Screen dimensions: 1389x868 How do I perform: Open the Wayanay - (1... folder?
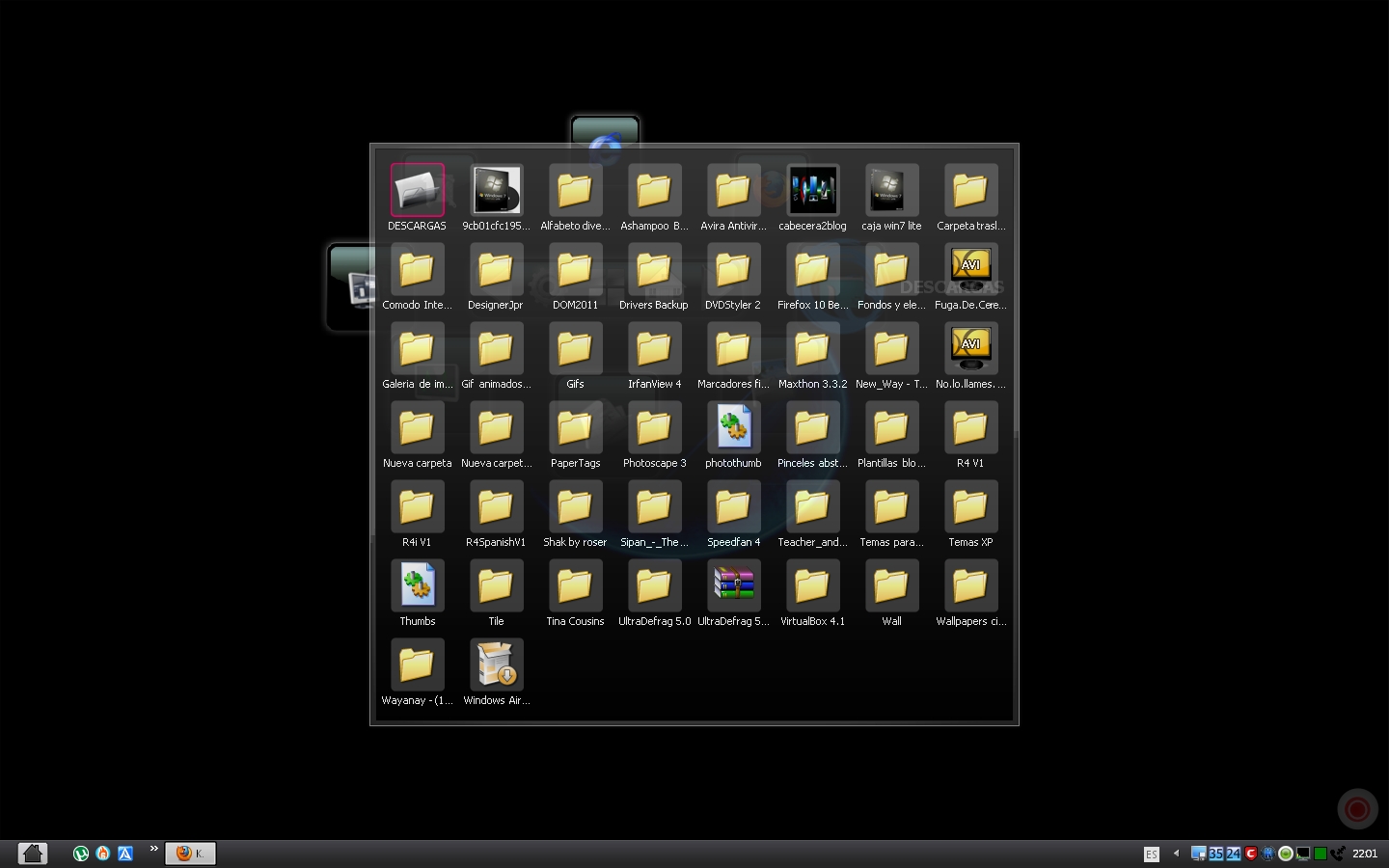[x=417, y=665]
